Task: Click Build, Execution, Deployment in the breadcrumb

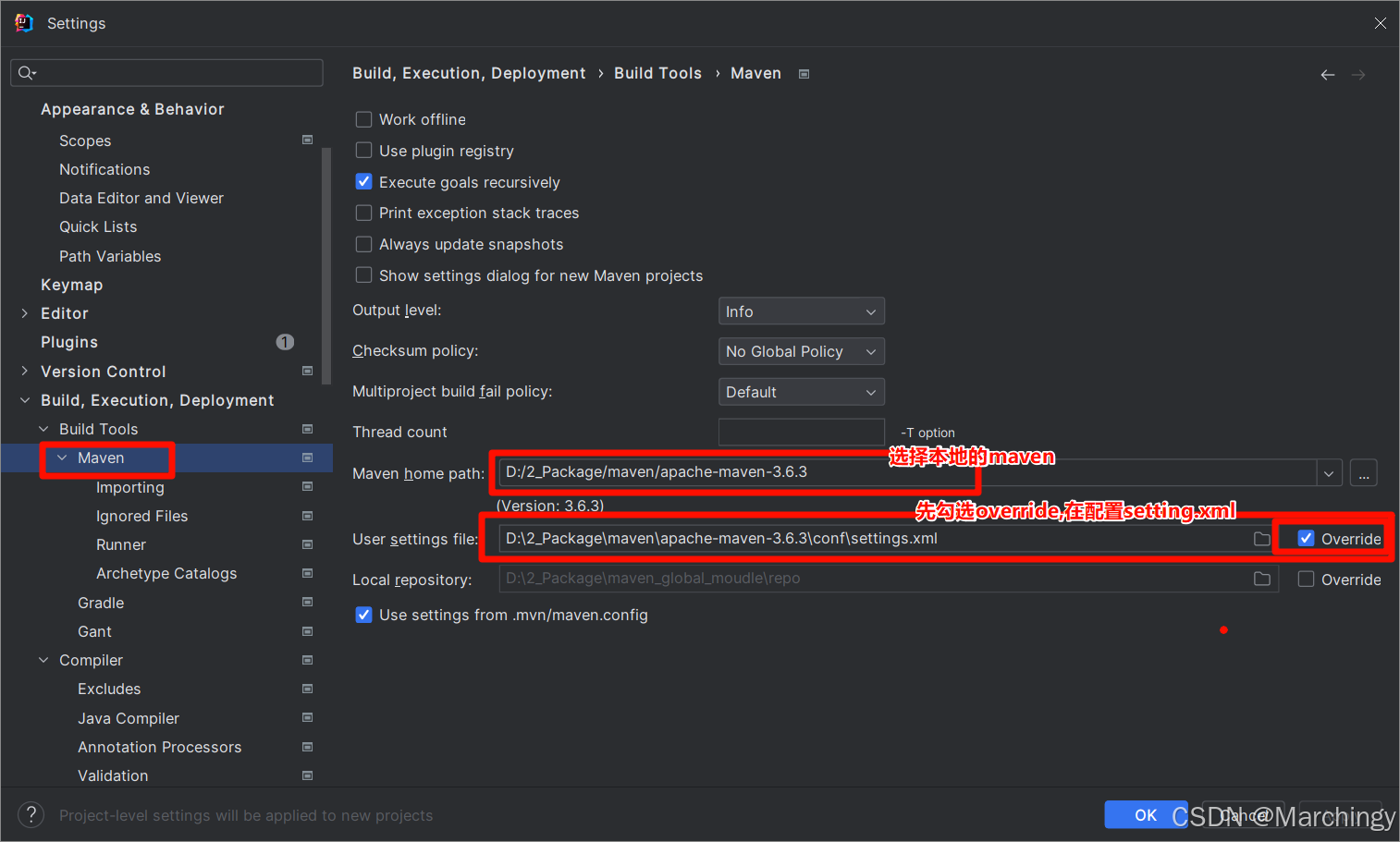Action: 469,73
